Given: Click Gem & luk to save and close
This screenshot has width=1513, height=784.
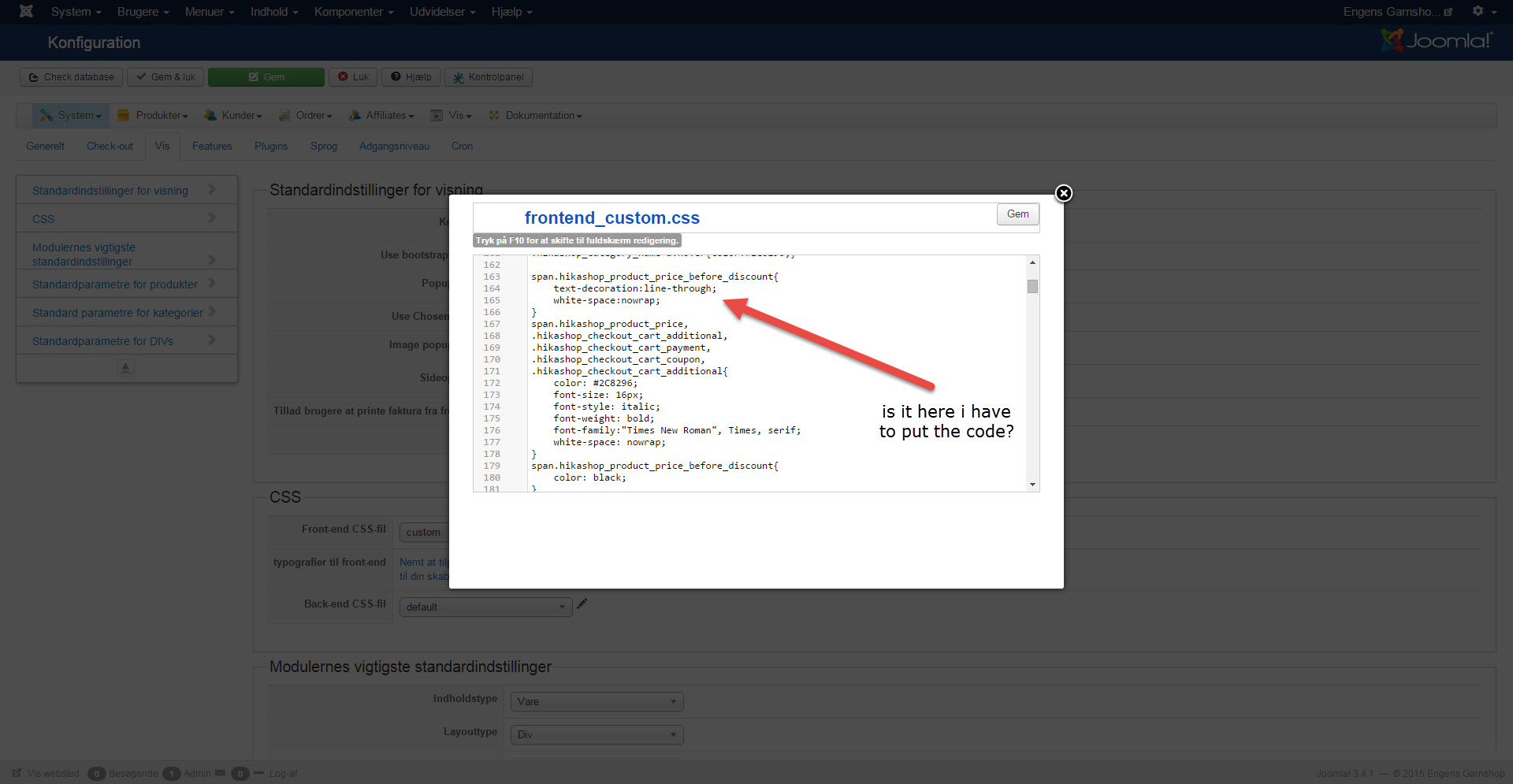Looking at the screenshot, I should pos(165,77).
